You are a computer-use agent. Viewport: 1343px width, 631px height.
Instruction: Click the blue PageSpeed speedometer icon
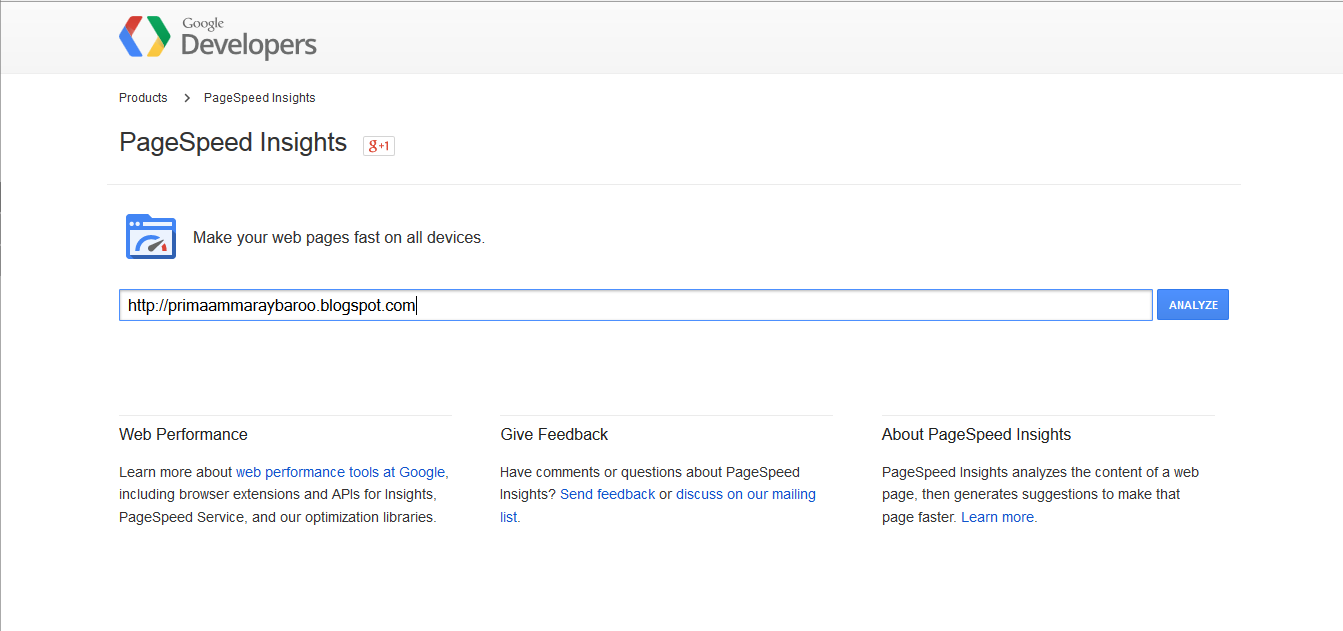coord(151,237)
